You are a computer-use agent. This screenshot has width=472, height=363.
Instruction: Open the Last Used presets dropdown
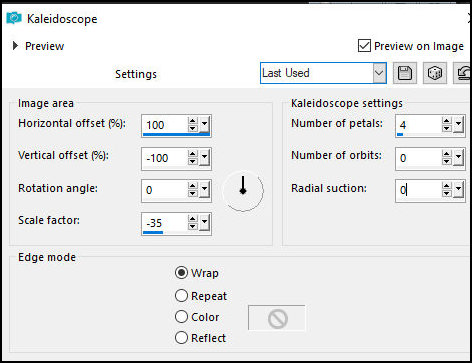point(379,73)
